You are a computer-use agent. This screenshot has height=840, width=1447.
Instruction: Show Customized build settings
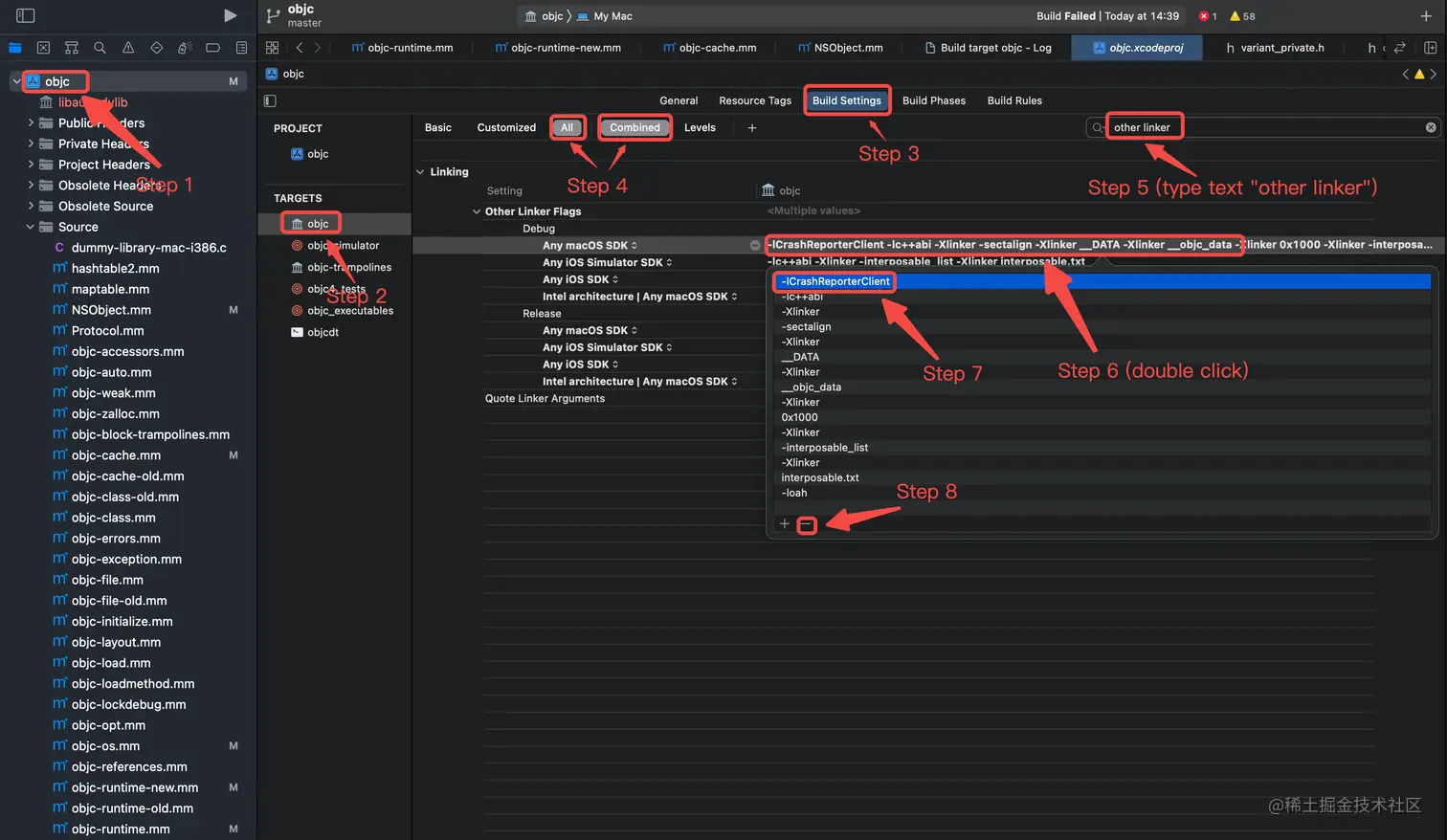pos(506,127)
